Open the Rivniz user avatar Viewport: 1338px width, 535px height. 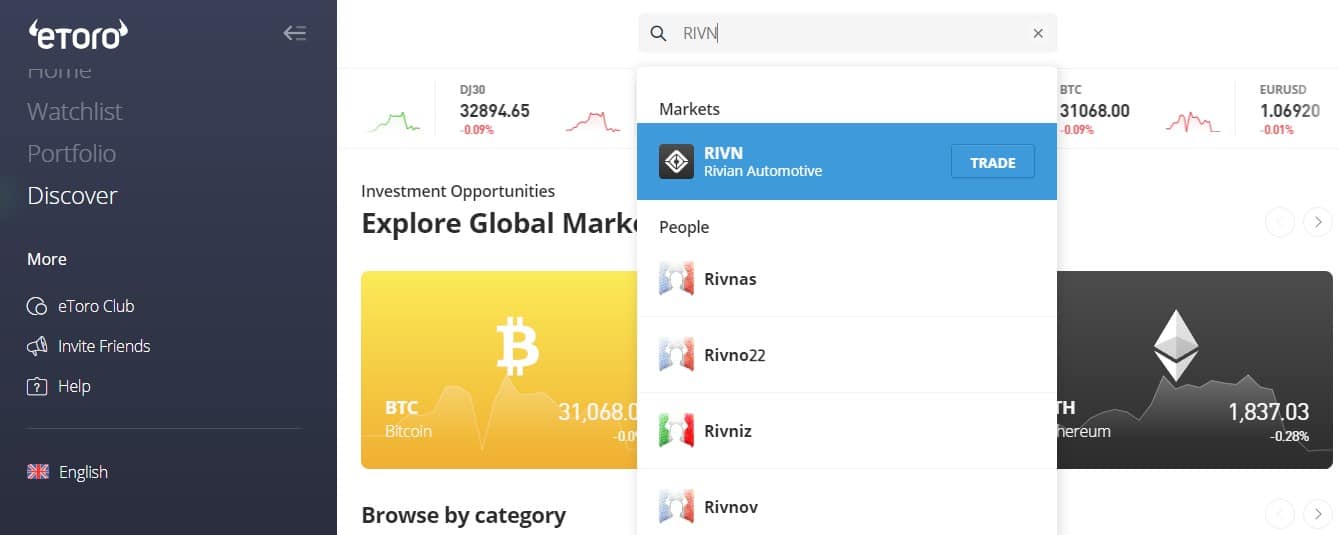[676, 431]
